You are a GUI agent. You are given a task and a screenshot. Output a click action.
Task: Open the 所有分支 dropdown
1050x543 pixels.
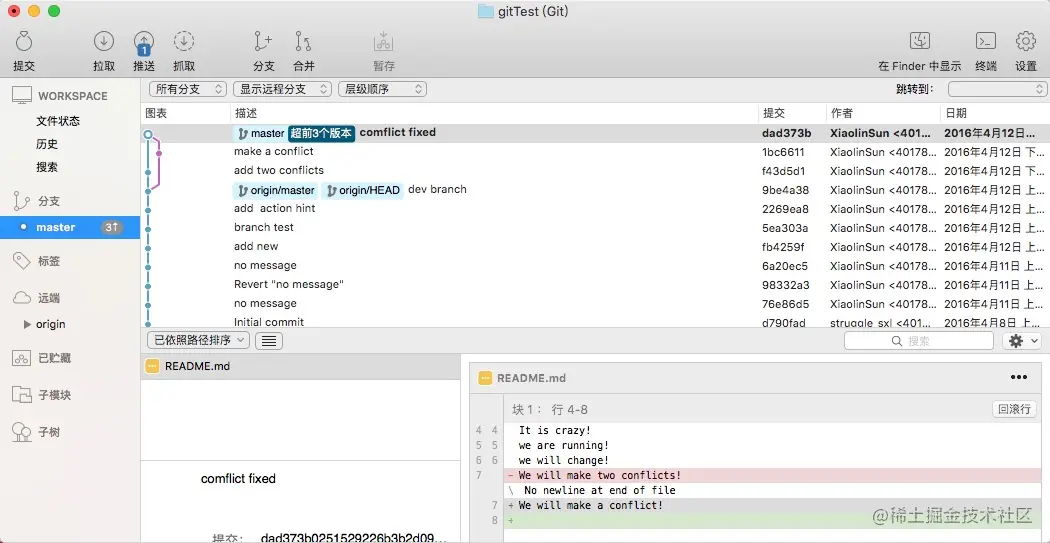(189, 89)
